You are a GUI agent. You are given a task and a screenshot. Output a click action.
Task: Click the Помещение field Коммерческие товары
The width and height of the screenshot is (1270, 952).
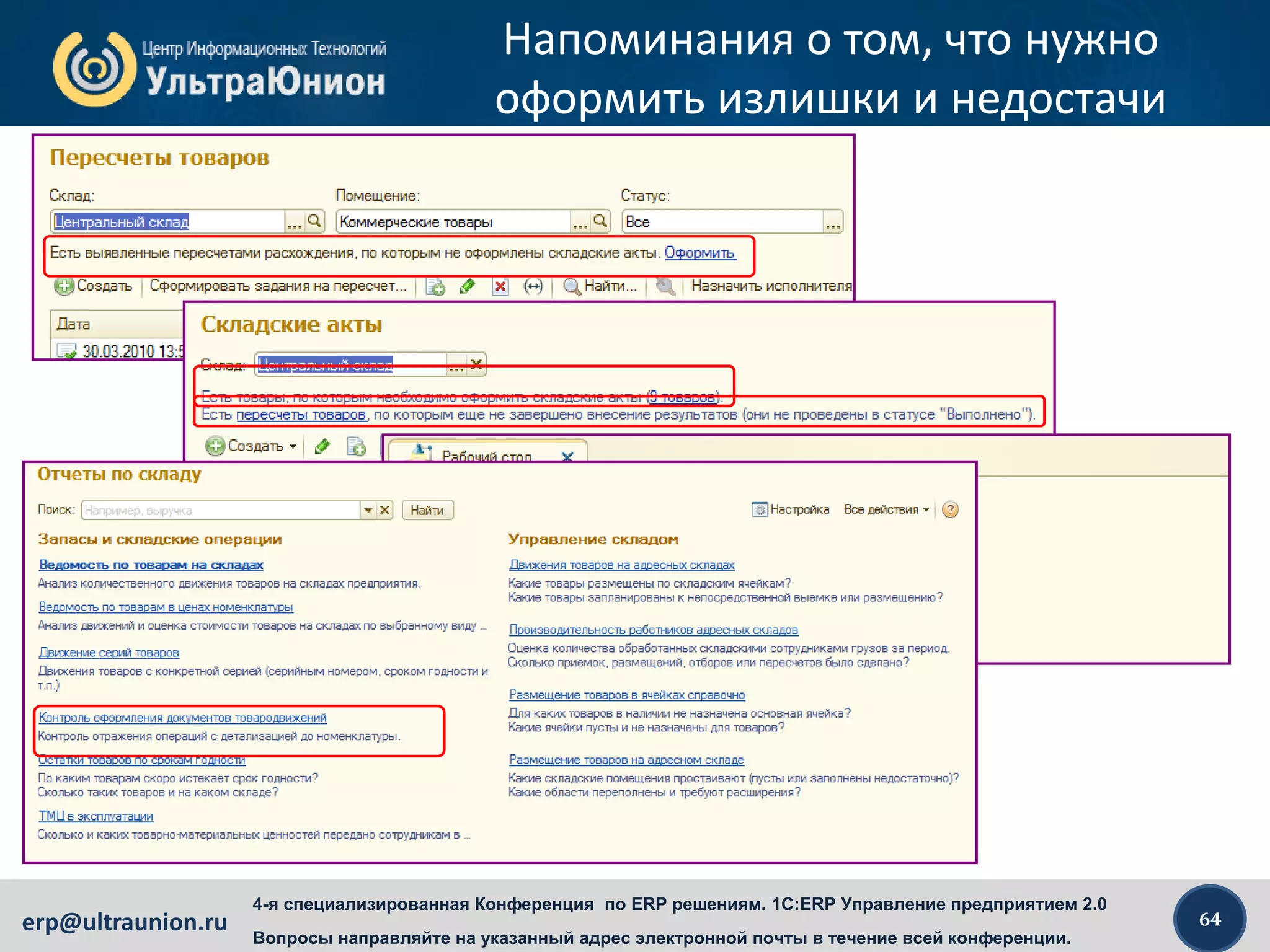tap(453, 221)
